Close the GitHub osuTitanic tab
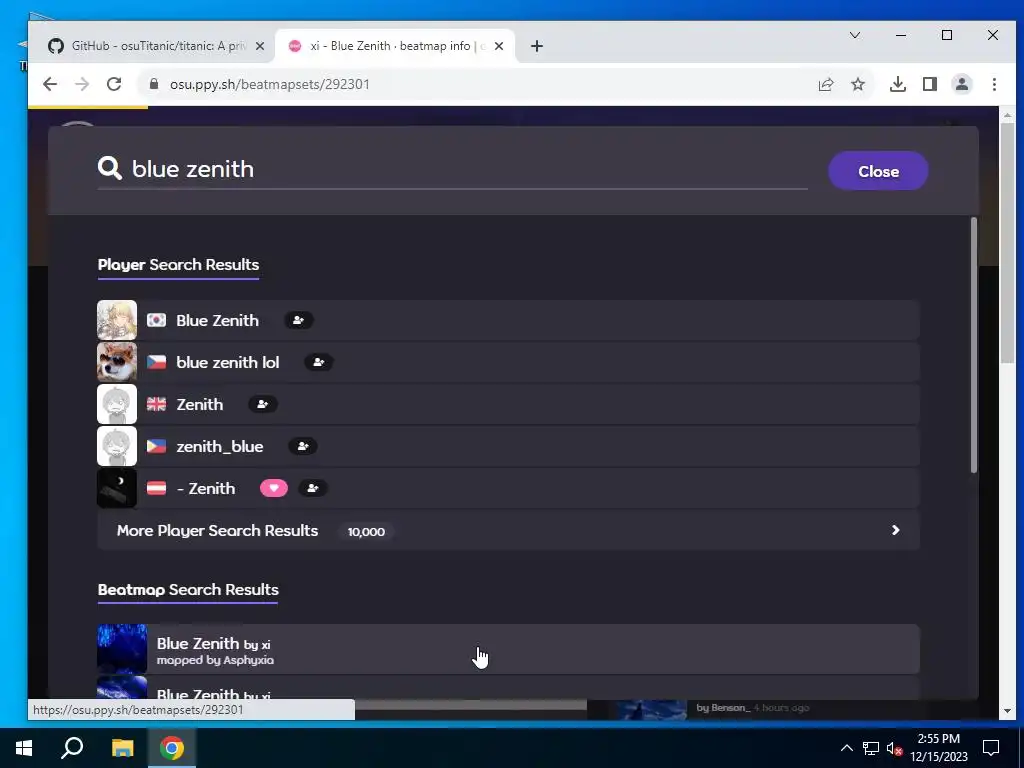This screenshot has height=768, width=1024. coord(260,46)
